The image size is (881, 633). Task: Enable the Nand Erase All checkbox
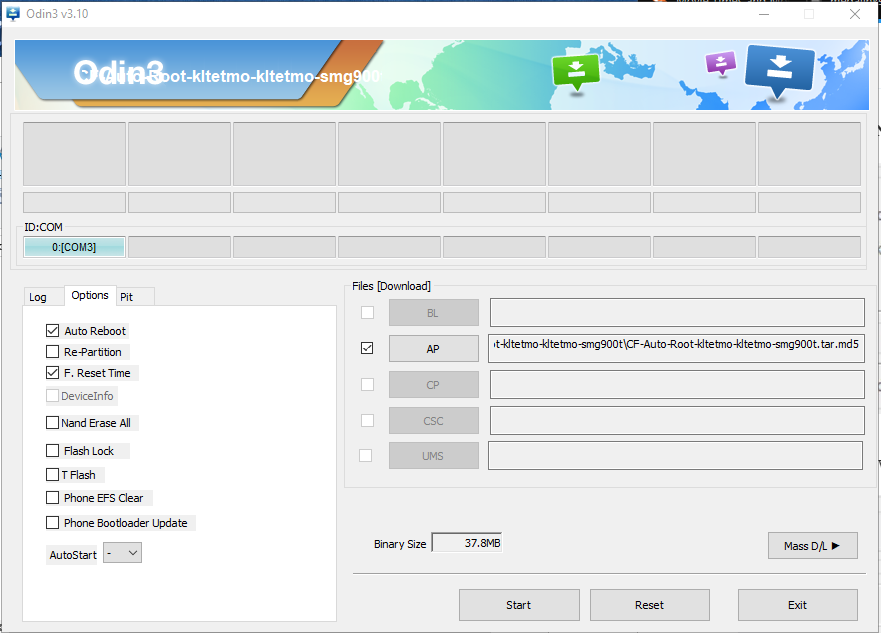[x=52, y=423]
